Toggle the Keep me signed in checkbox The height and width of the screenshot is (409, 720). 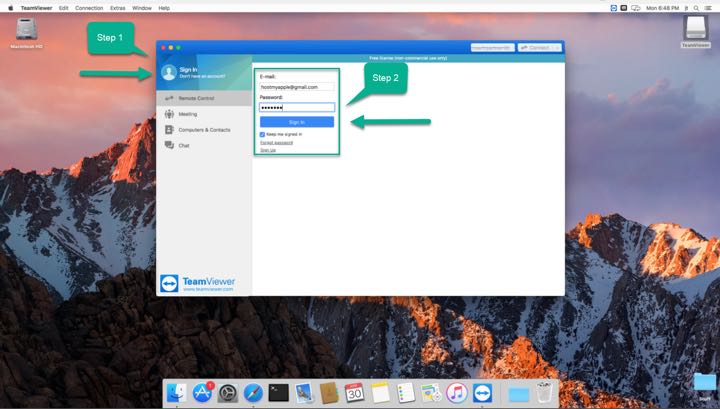pyautogui.click(x=262, y=134)
